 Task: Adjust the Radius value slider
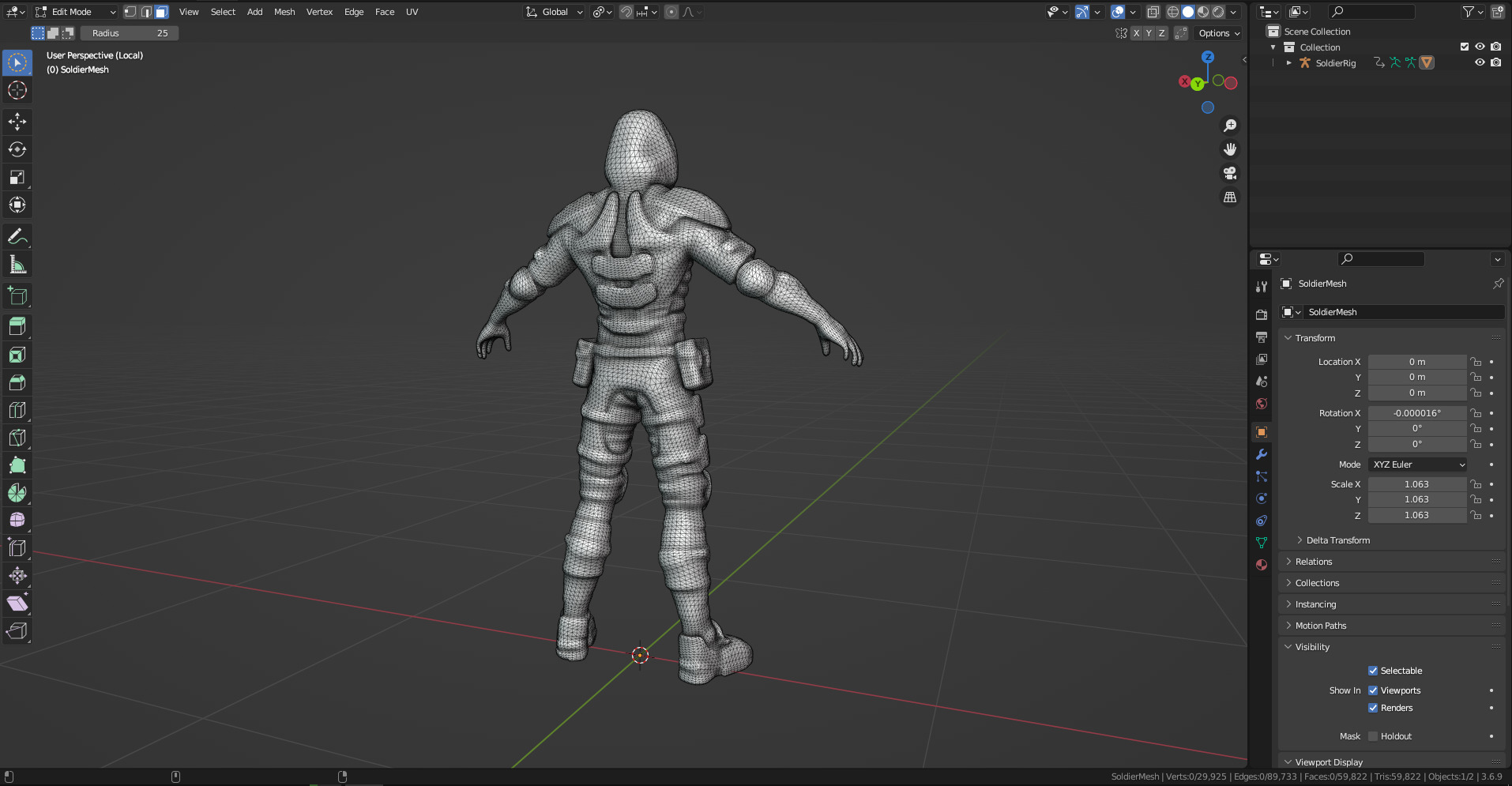[x=130, y=33]
